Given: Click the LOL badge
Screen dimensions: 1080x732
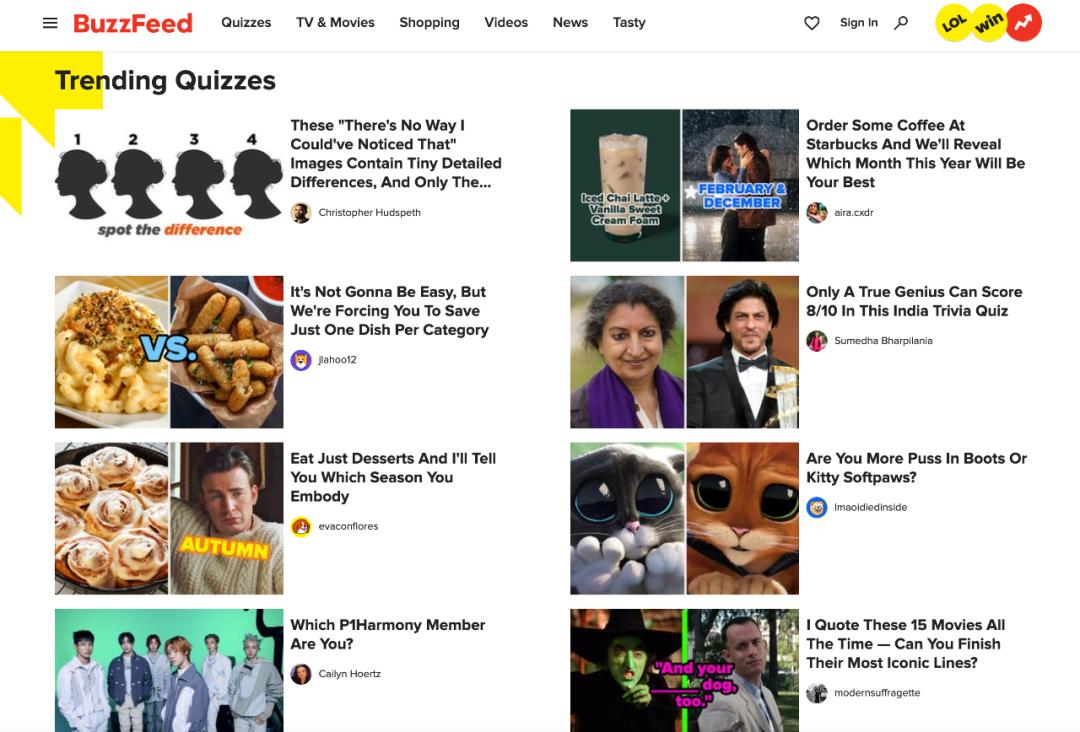Looking at the screenshot, I should pos(953,23).
